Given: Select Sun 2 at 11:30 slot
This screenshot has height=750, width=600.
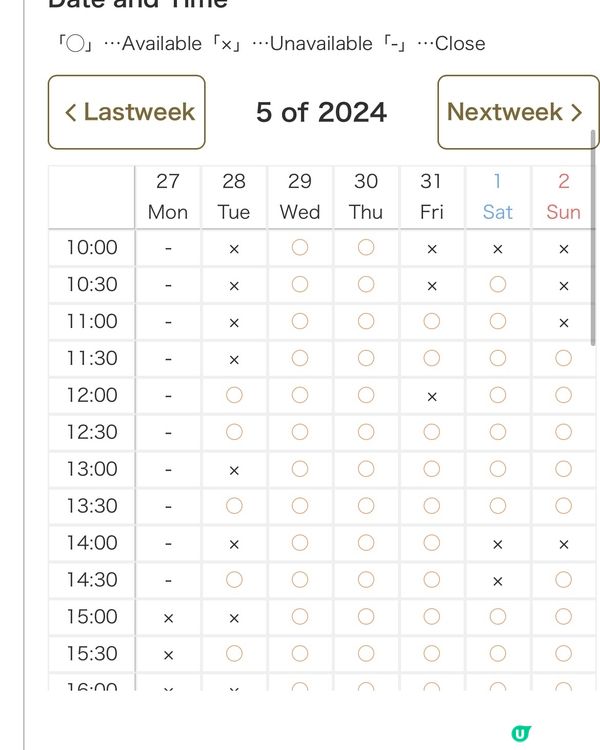Looking at the screenshot, I should (564, 359).
